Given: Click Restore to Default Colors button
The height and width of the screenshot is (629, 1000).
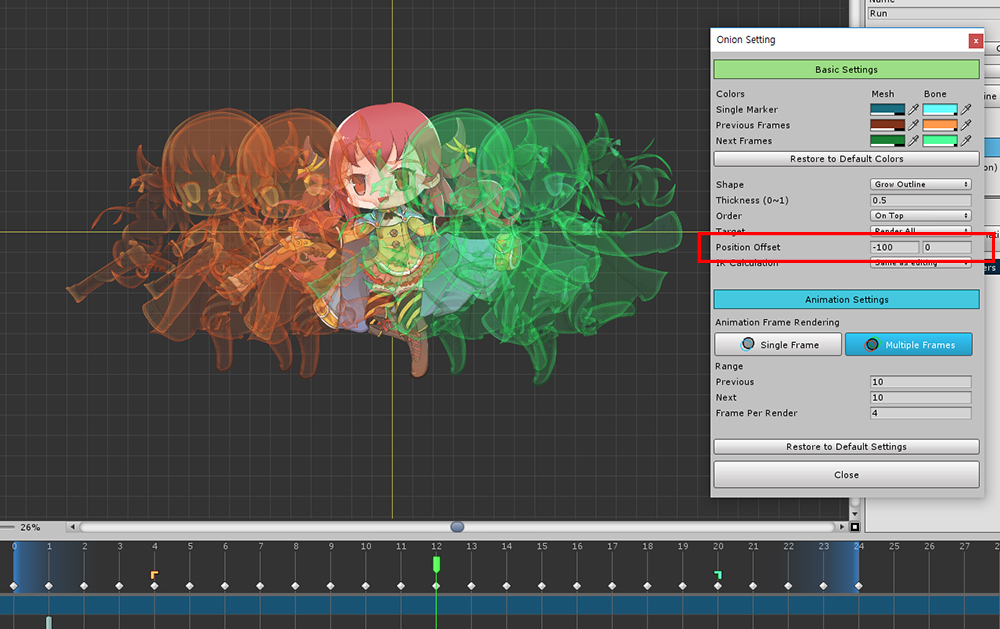Looking at the screenshot, I should tap(846, 159).
